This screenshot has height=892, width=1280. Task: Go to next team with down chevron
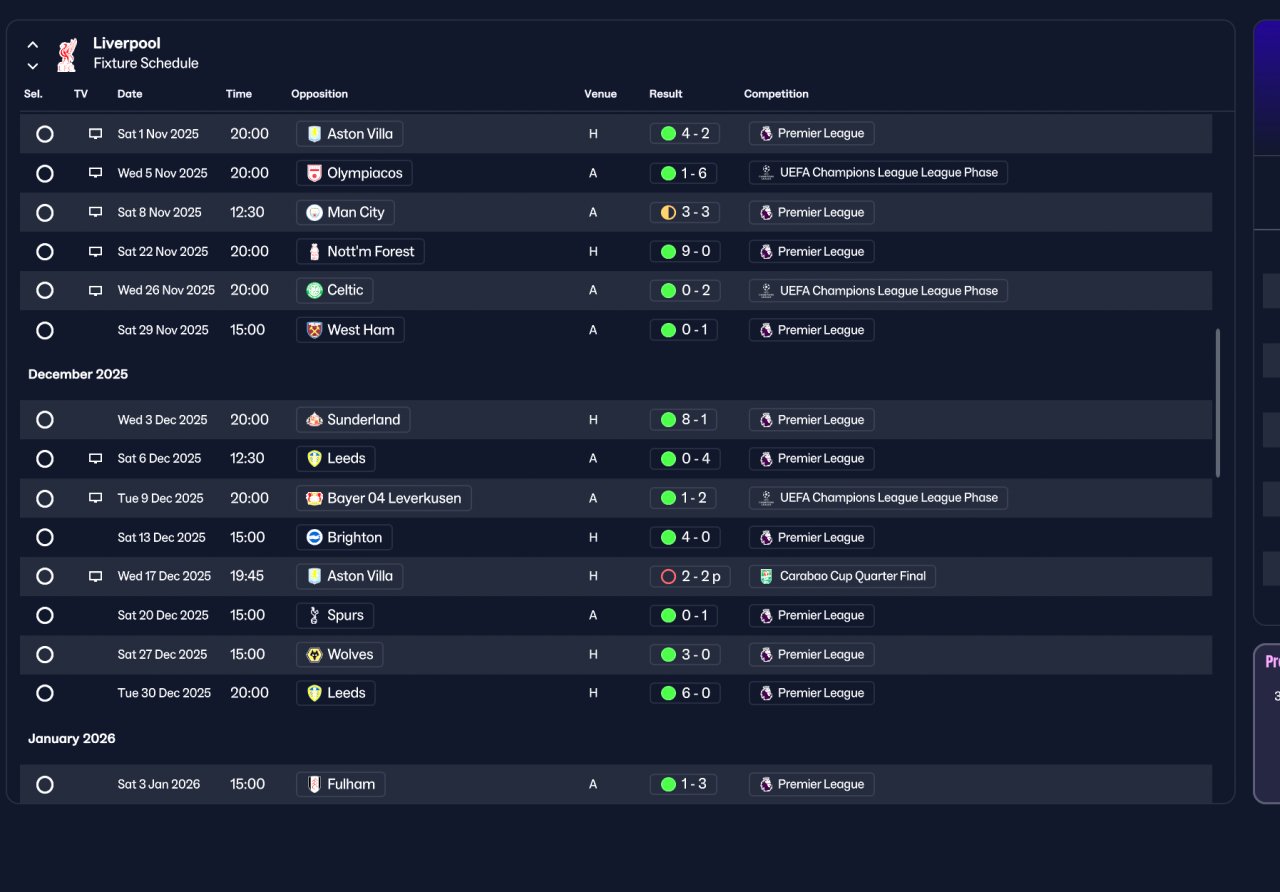[x=33, y=66]
